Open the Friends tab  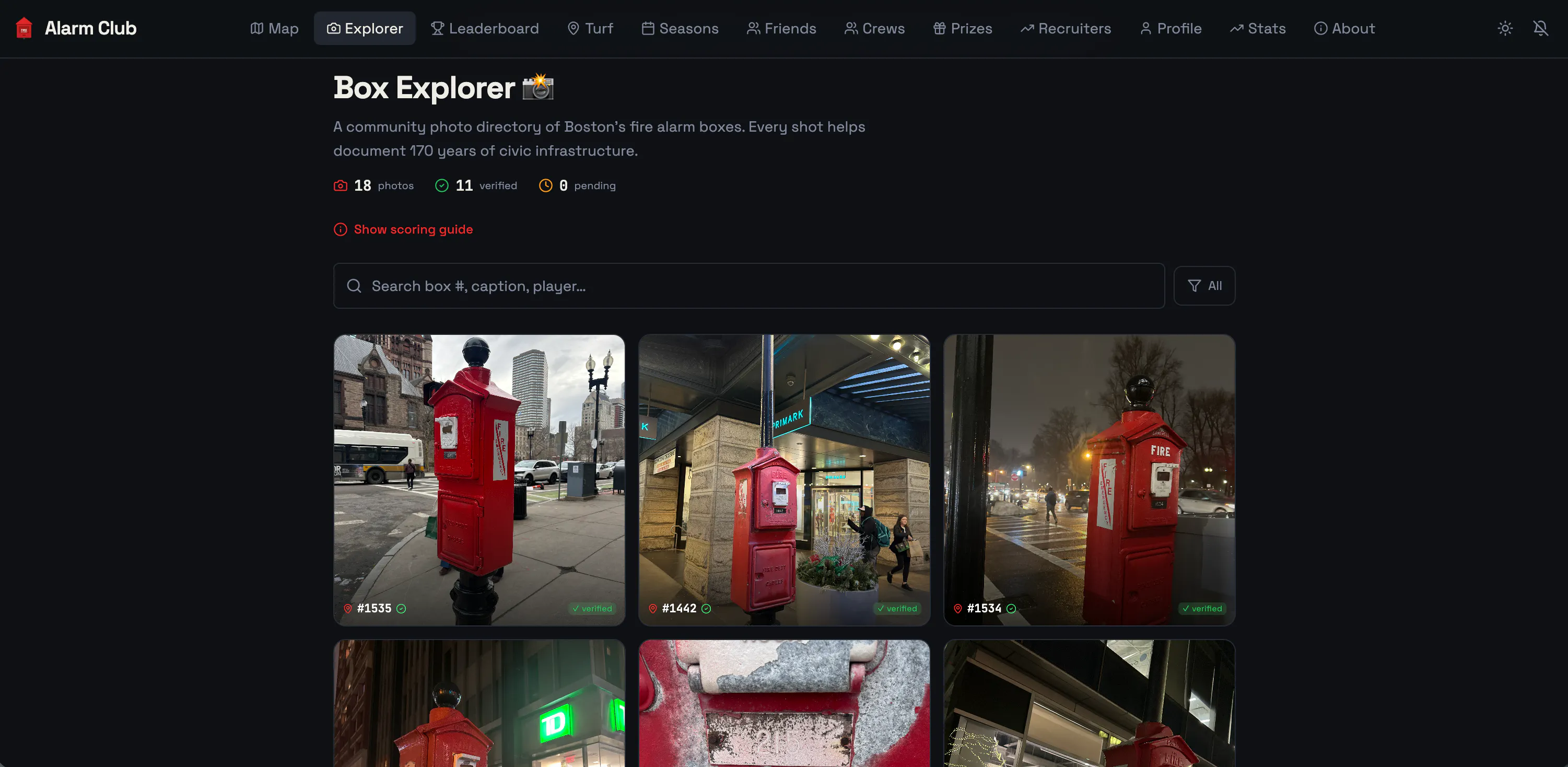[x=781, y=29]
